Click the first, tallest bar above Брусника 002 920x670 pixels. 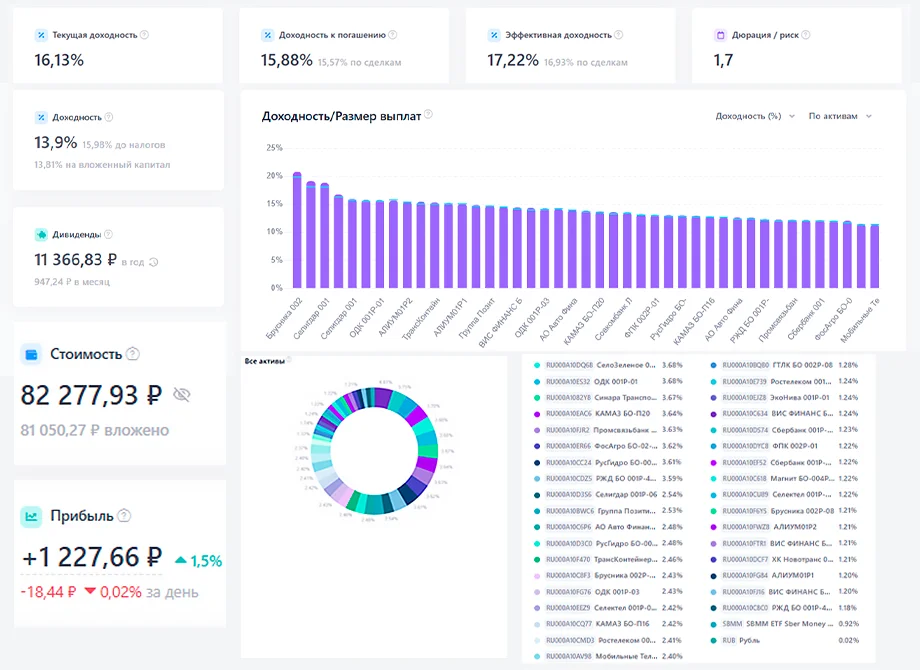297,230
